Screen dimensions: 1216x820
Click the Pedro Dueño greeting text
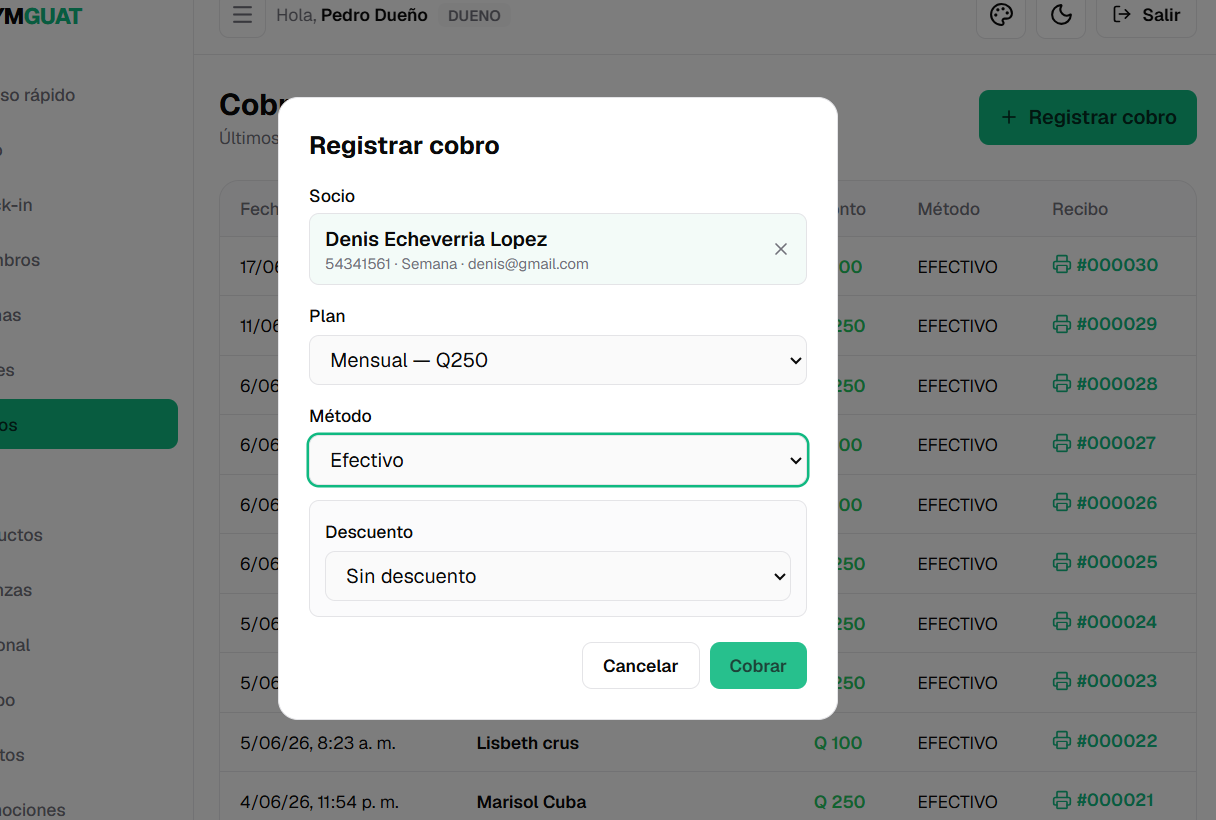[374, 15]
